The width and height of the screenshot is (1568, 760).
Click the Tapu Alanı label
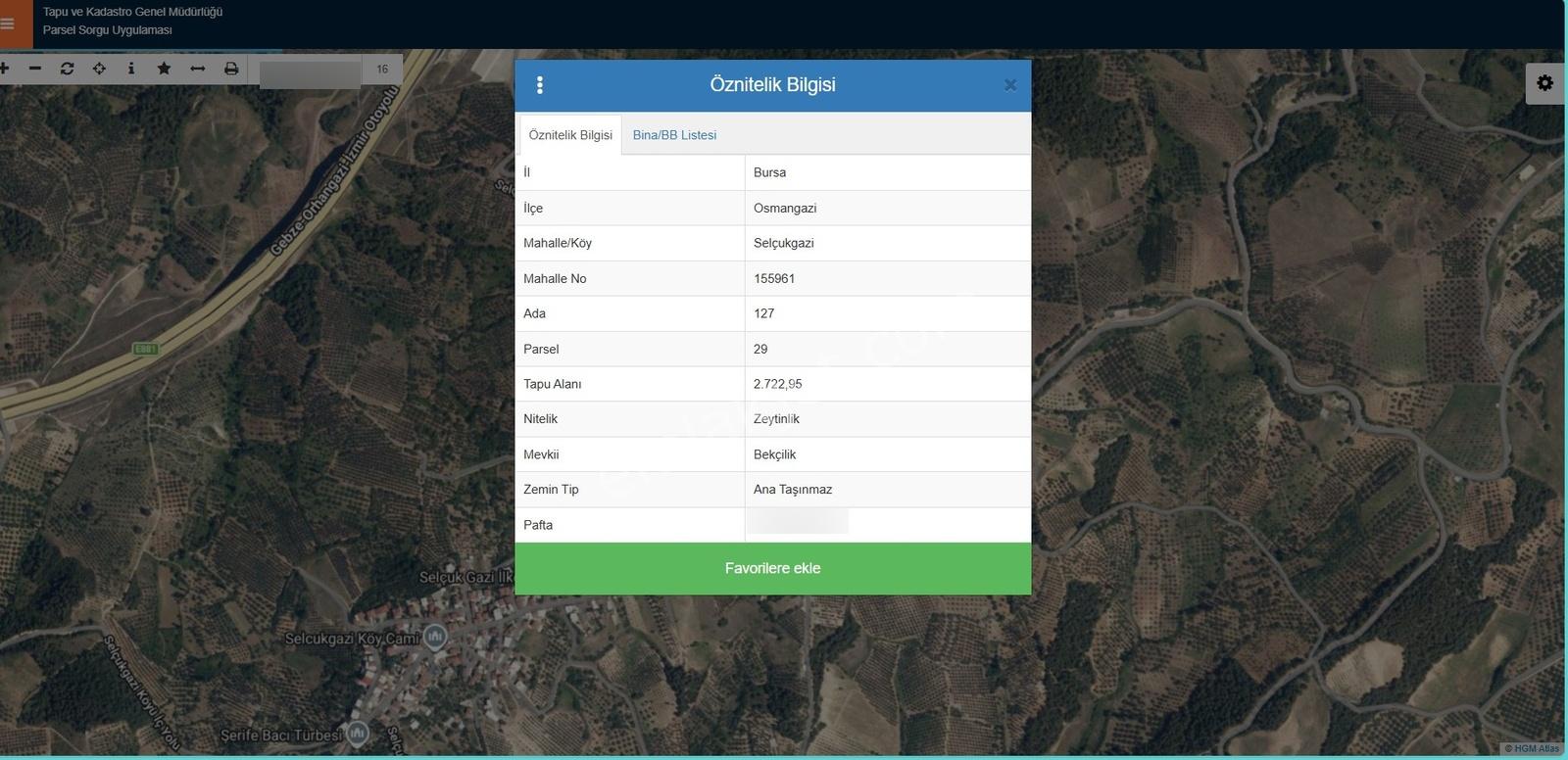click(552, 384)
